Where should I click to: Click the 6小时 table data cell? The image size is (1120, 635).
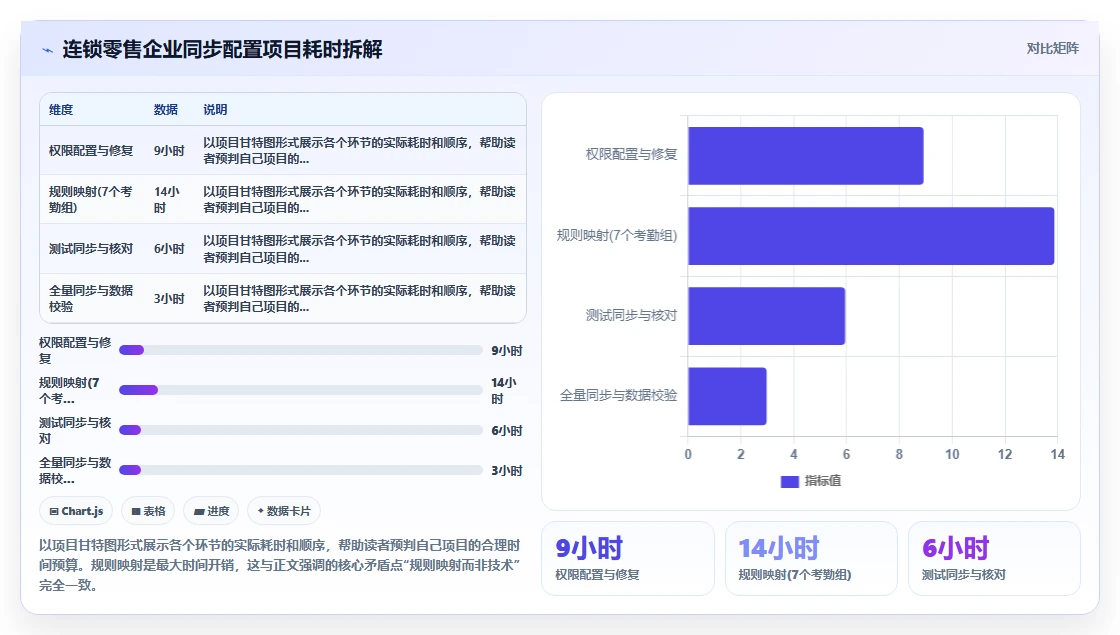(169, 249)
